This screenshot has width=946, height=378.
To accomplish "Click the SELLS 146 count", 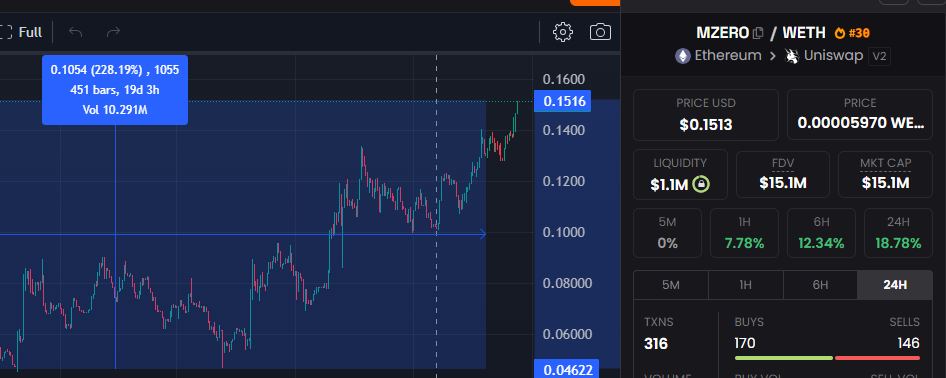I will coord(908,344).
